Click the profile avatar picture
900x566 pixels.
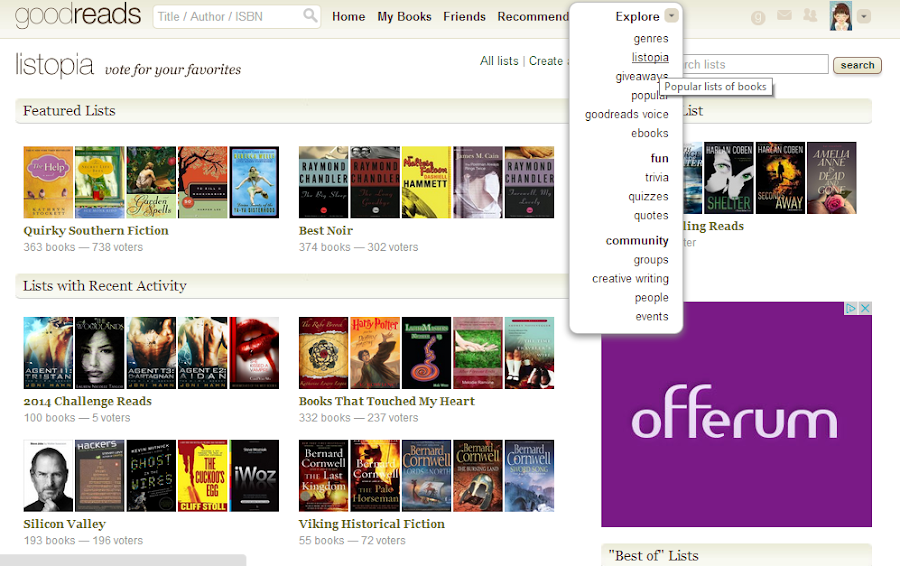(840, 16)
